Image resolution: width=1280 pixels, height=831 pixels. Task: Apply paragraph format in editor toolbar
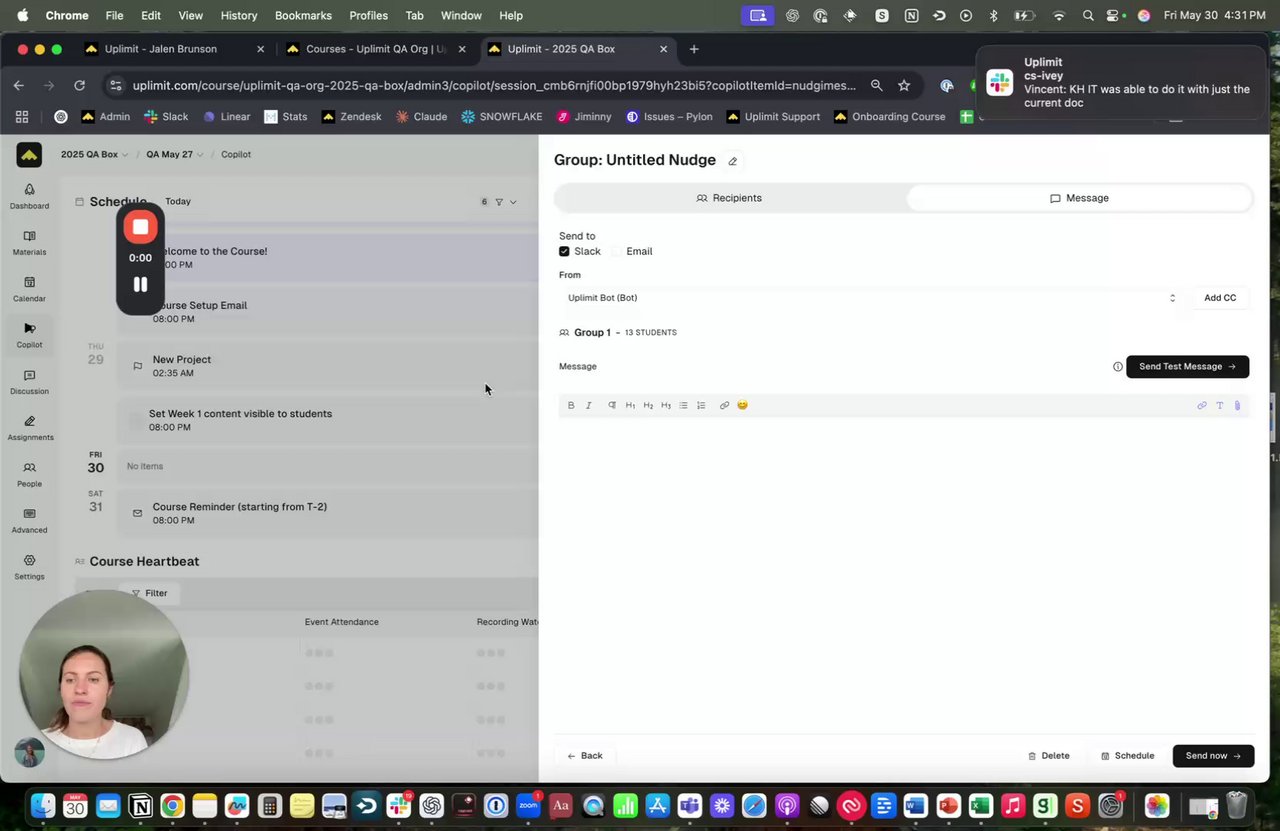pos(612,405)
